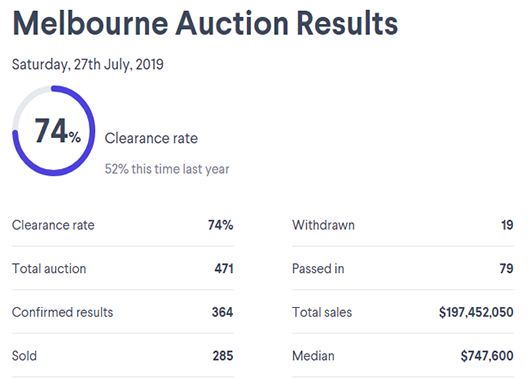Select the Sold row label
Viewport: 531px width, 380px height.
(24, 356)
